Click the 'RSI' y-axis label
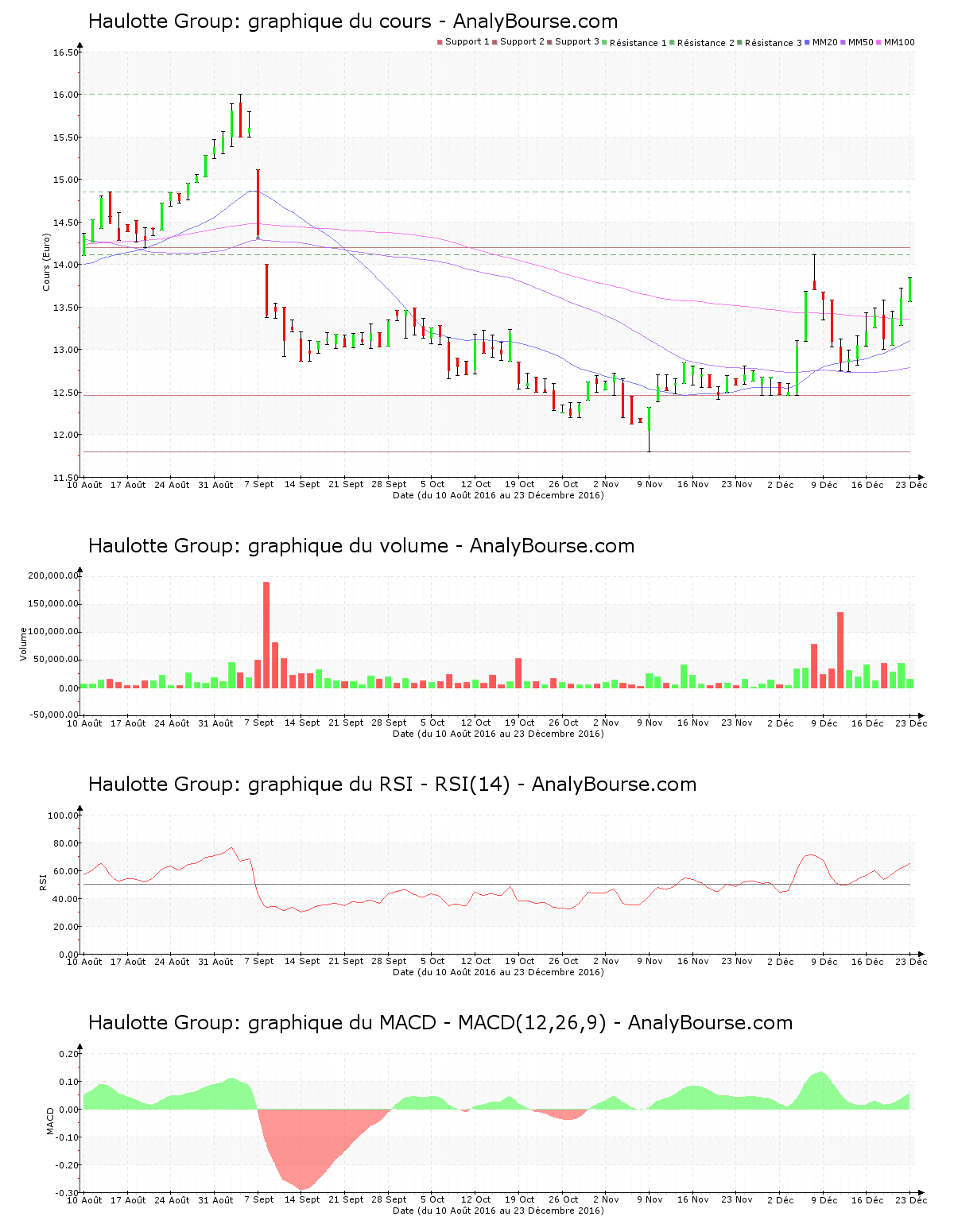This screenshot has height=1232, width=954. pos(43,881)
